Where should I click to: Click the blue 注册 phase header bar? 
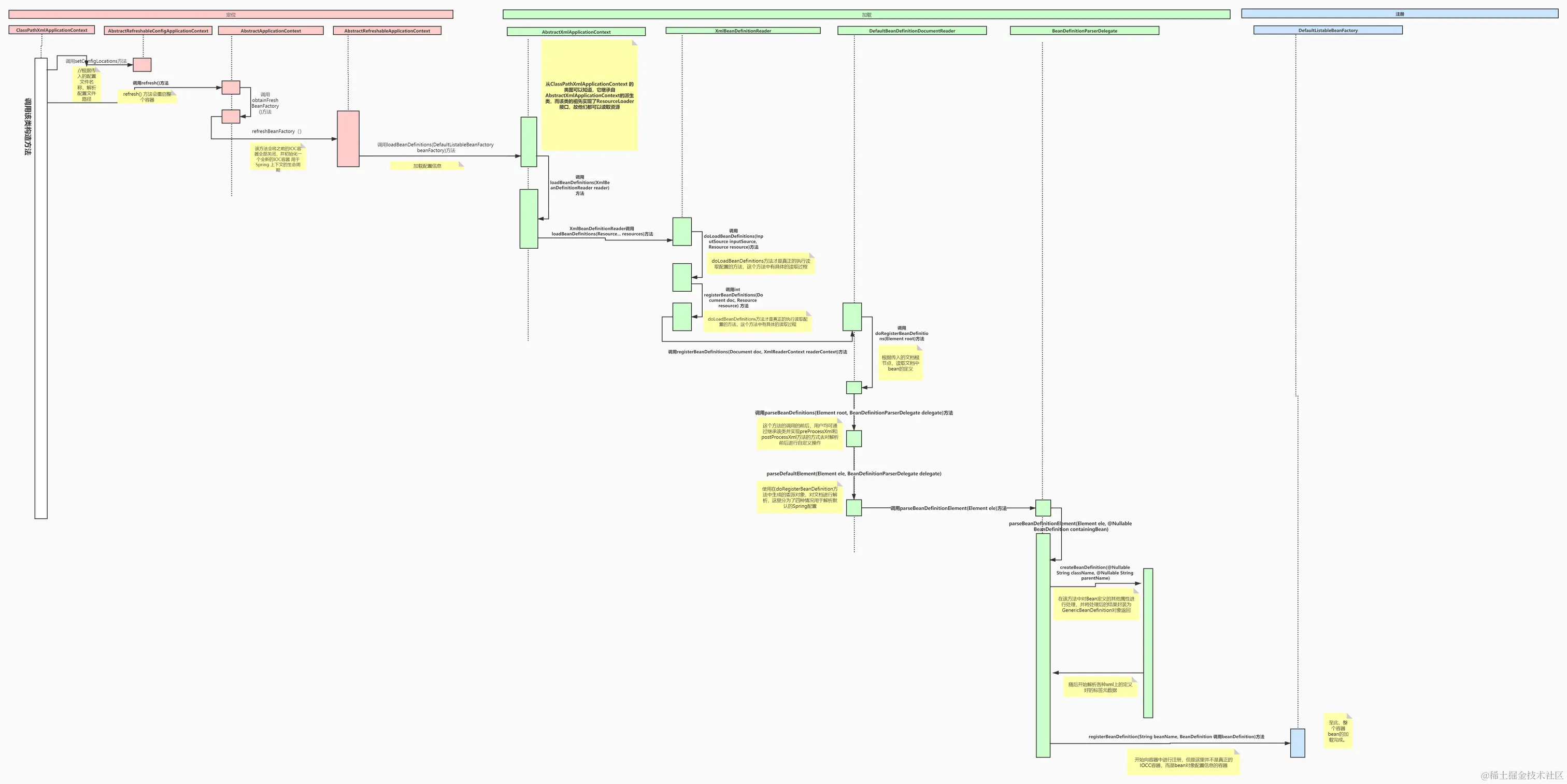(1399, 13)
